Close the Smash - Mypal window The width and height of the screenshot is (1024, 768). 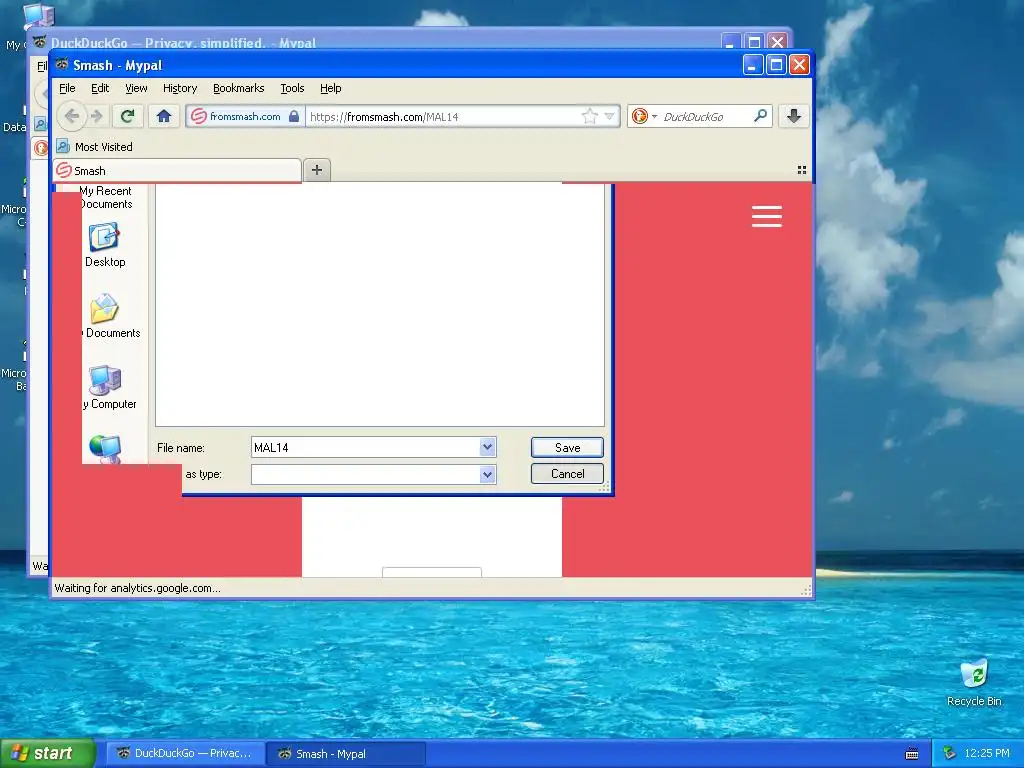(x=799, y=65)
